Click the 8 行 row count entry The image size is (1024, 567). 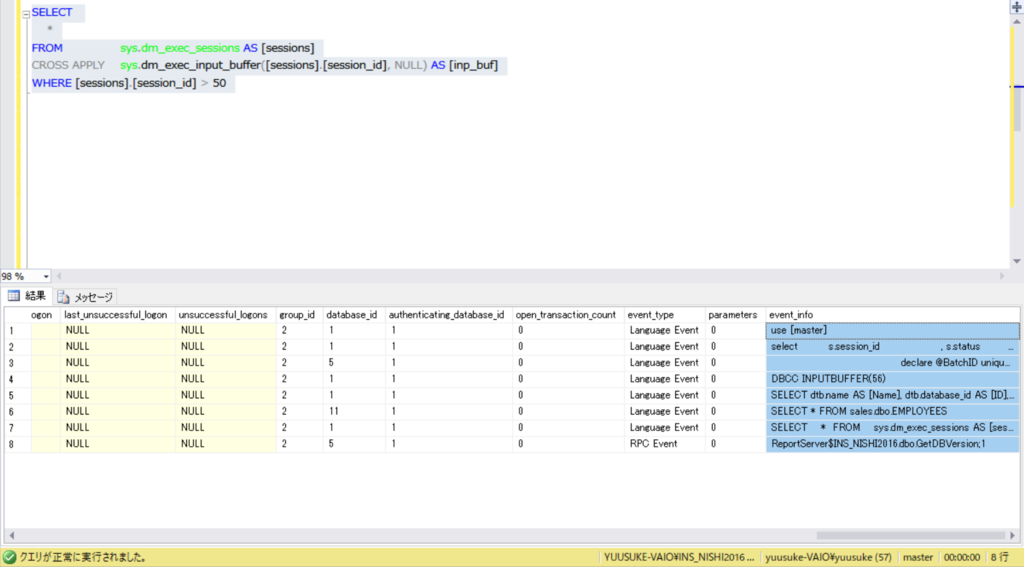coord(999,557)
